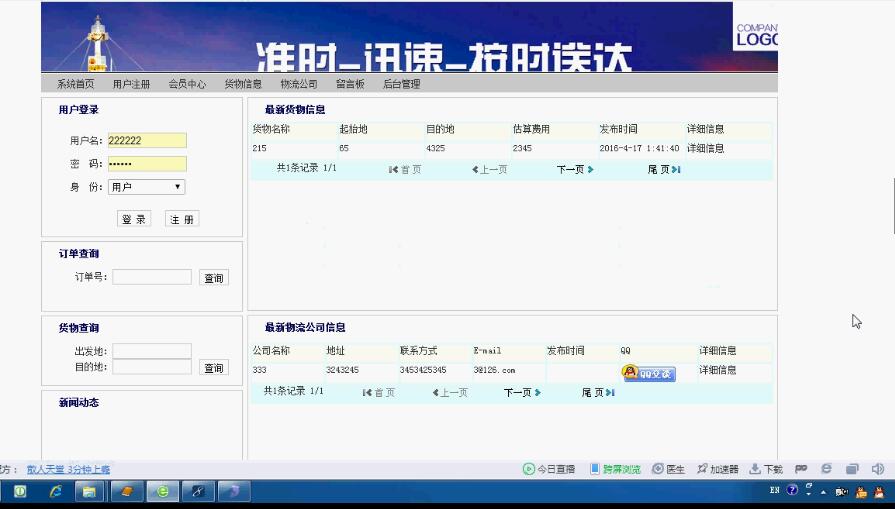This screenshot has height=509, width=895.
Task: Click 下一页 in the cargo list pager
Action: (x=575, y=169)
